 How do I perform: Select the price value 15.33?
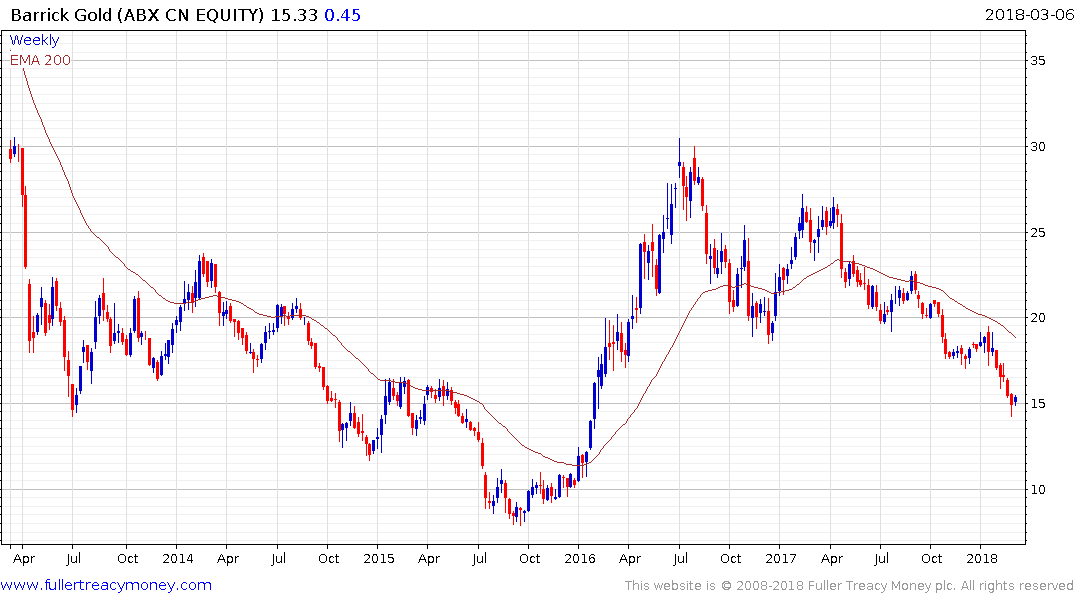click(294, 15)
